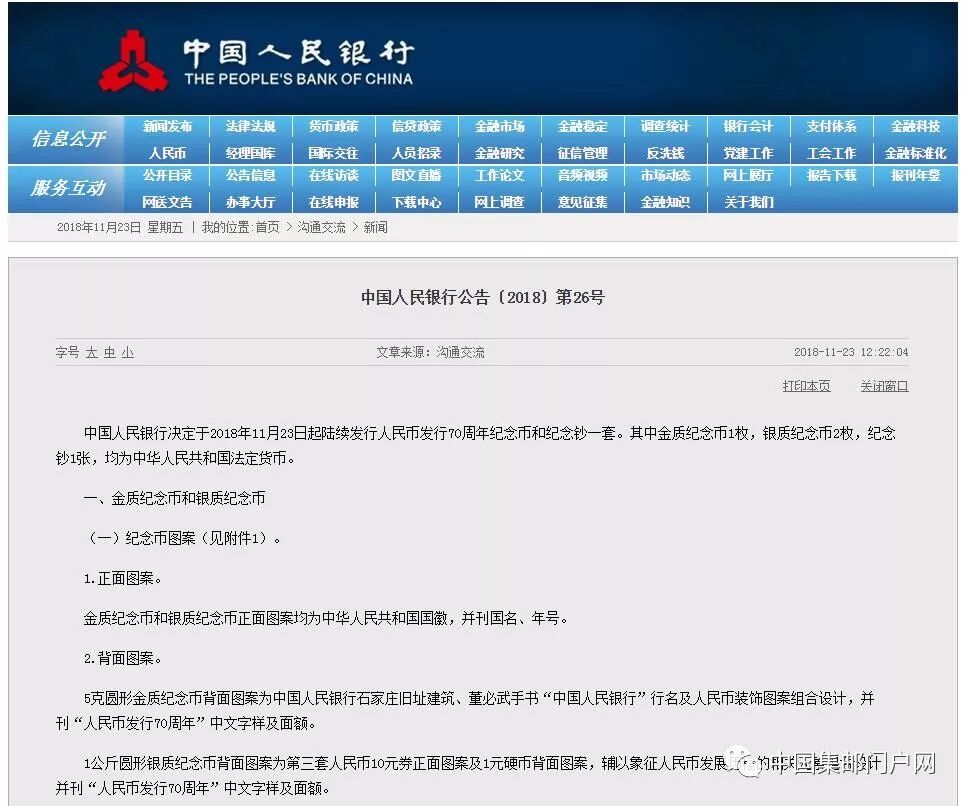968x806 pixels.
Task: Go to 在线访谈 page
Action: (x=333, y=176)
